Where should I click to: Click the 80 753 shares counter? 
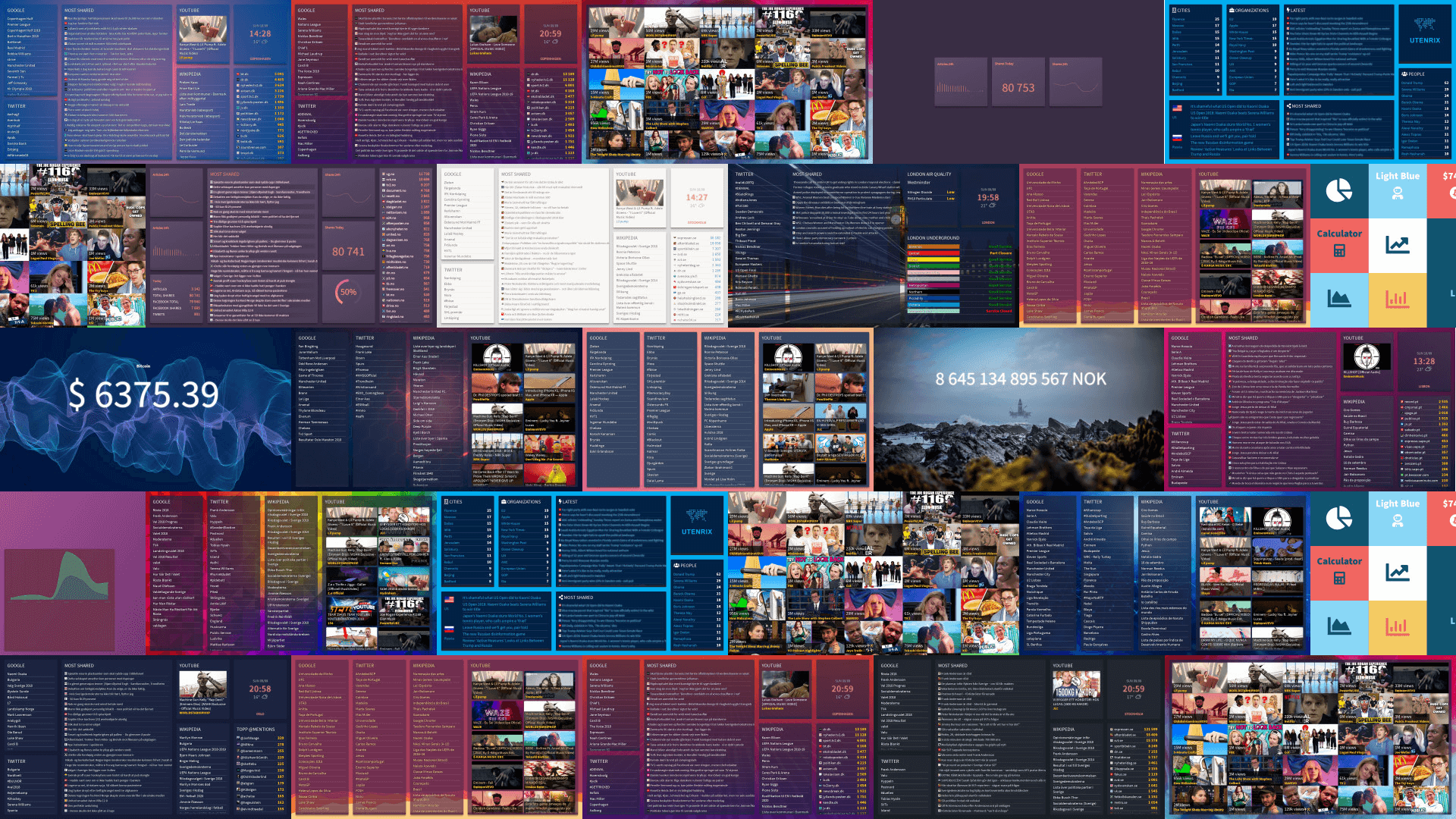[1018, 88]
